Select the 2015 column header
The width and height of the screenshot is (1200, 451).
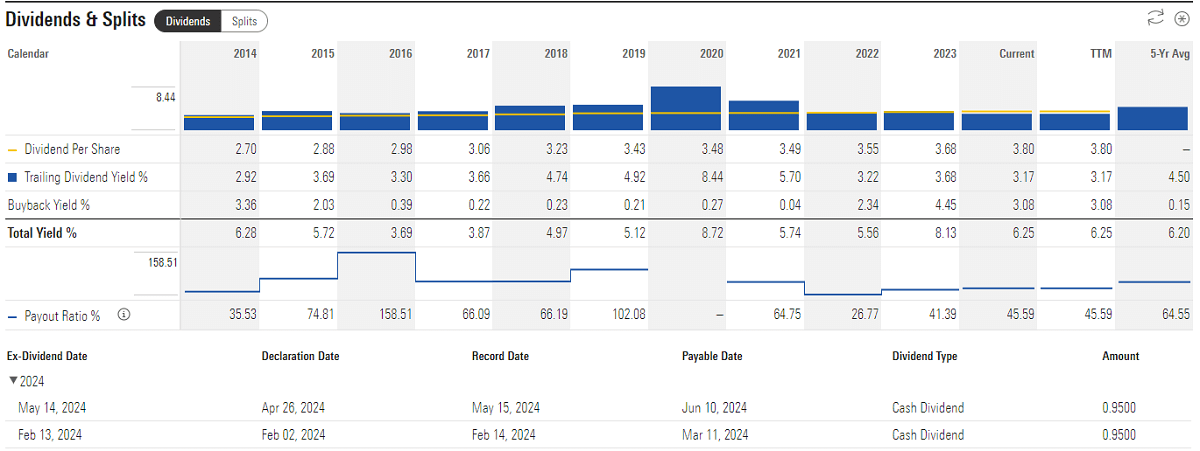(321, 54)
